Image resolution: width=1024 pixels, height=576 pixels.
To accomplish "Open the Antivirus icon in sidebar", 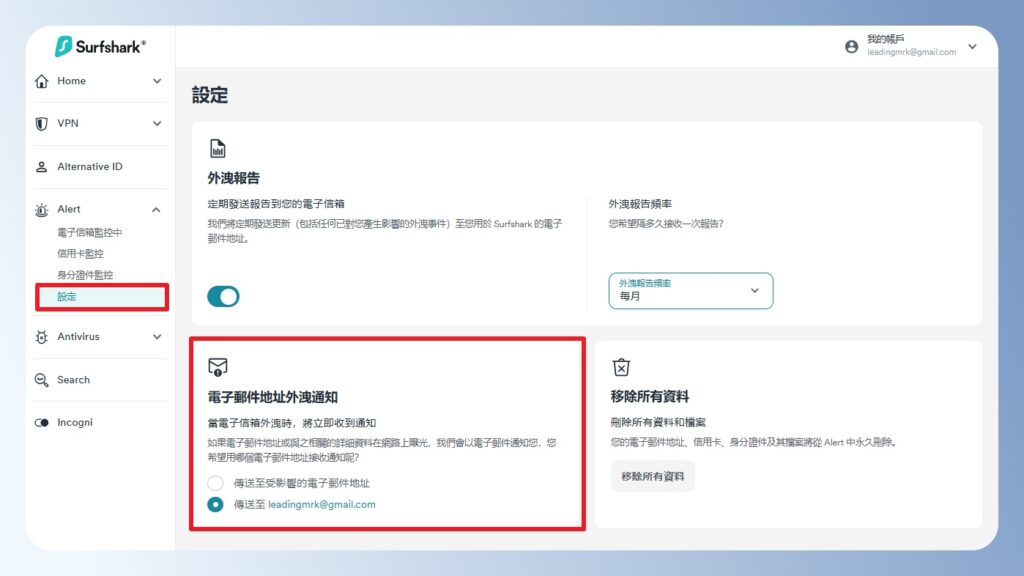I will [x=40, y=337].
